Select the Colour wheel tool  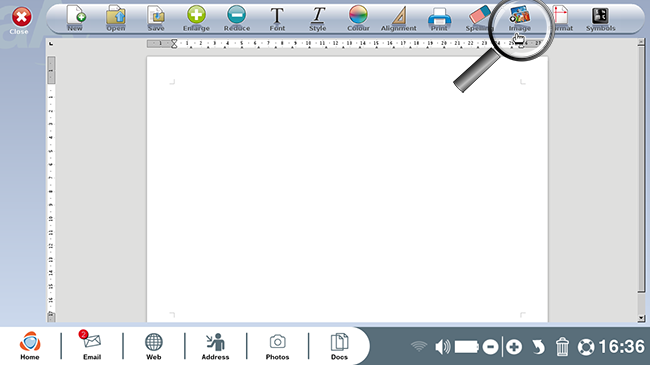pos(358,19)
